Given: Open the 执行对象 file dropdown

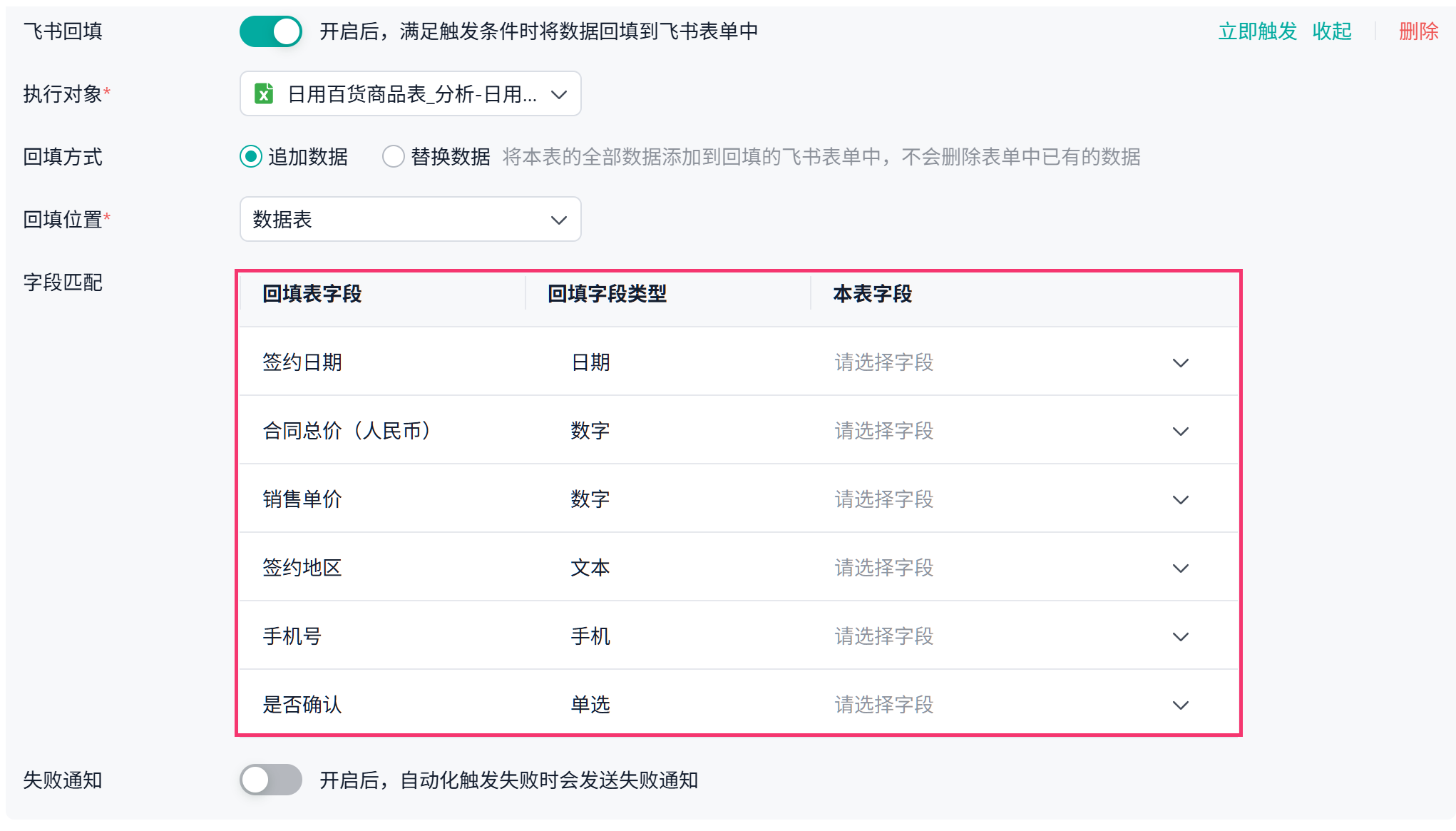Looking at the screenshot, I should [x=411, y=93].
